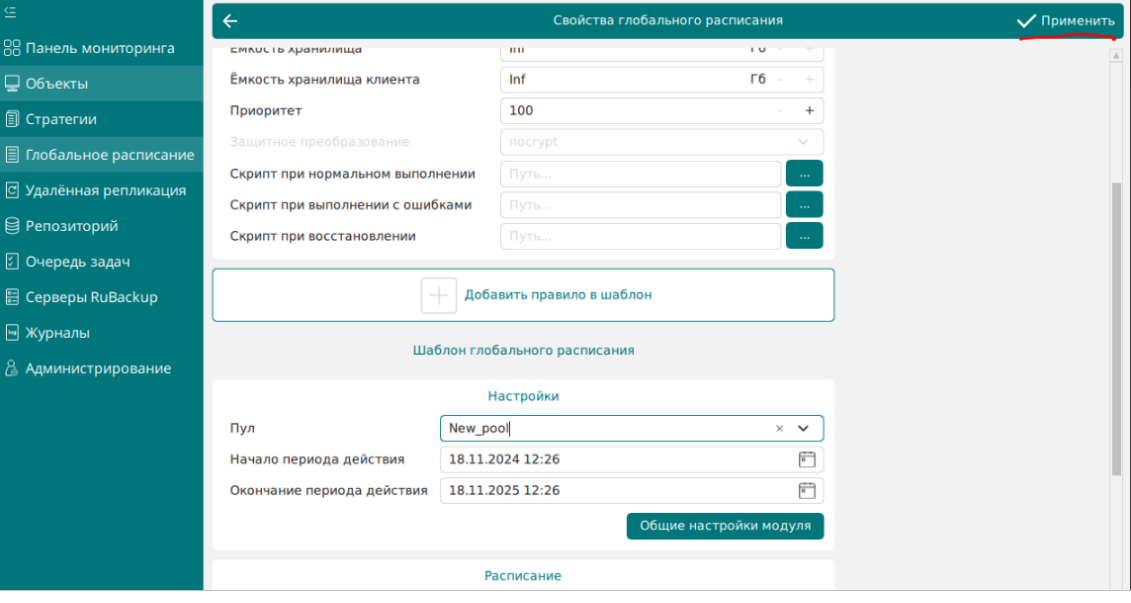The image size is (1131, 603).
Task: Increase Приоритет with the plus
Action: click(809, 110)
